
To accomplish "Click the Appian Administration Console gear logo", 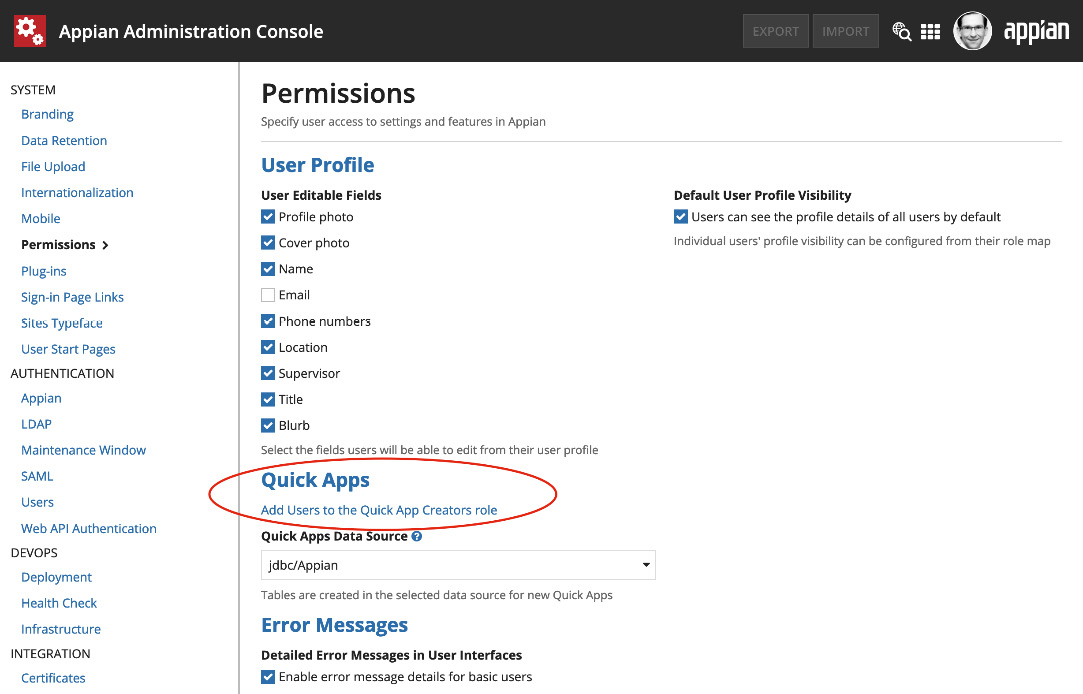I will (x=30, y=31).
